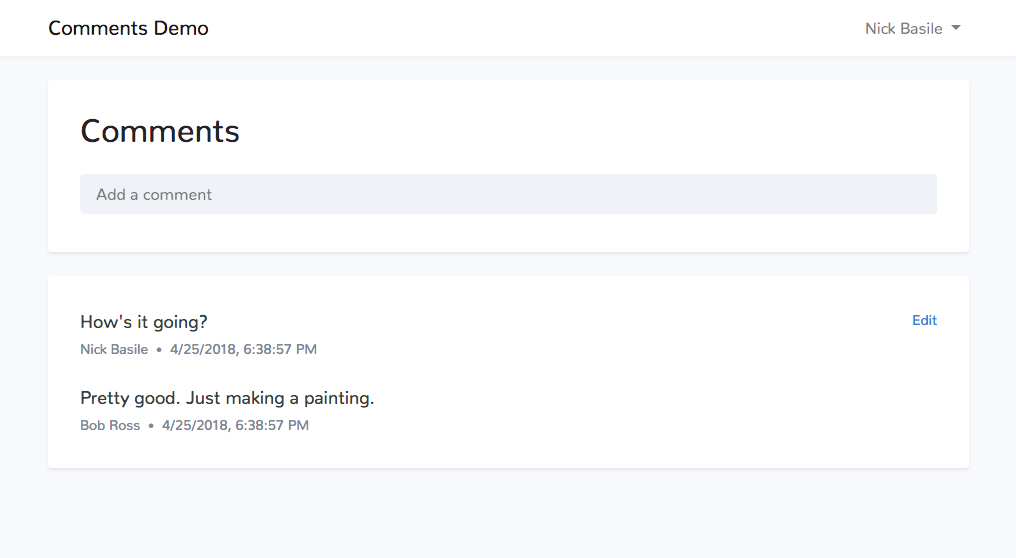Select the "Pretty good. Just making a painting." comment
Viewport: 1016px width, 558px height.
click(x=227, y=398)
